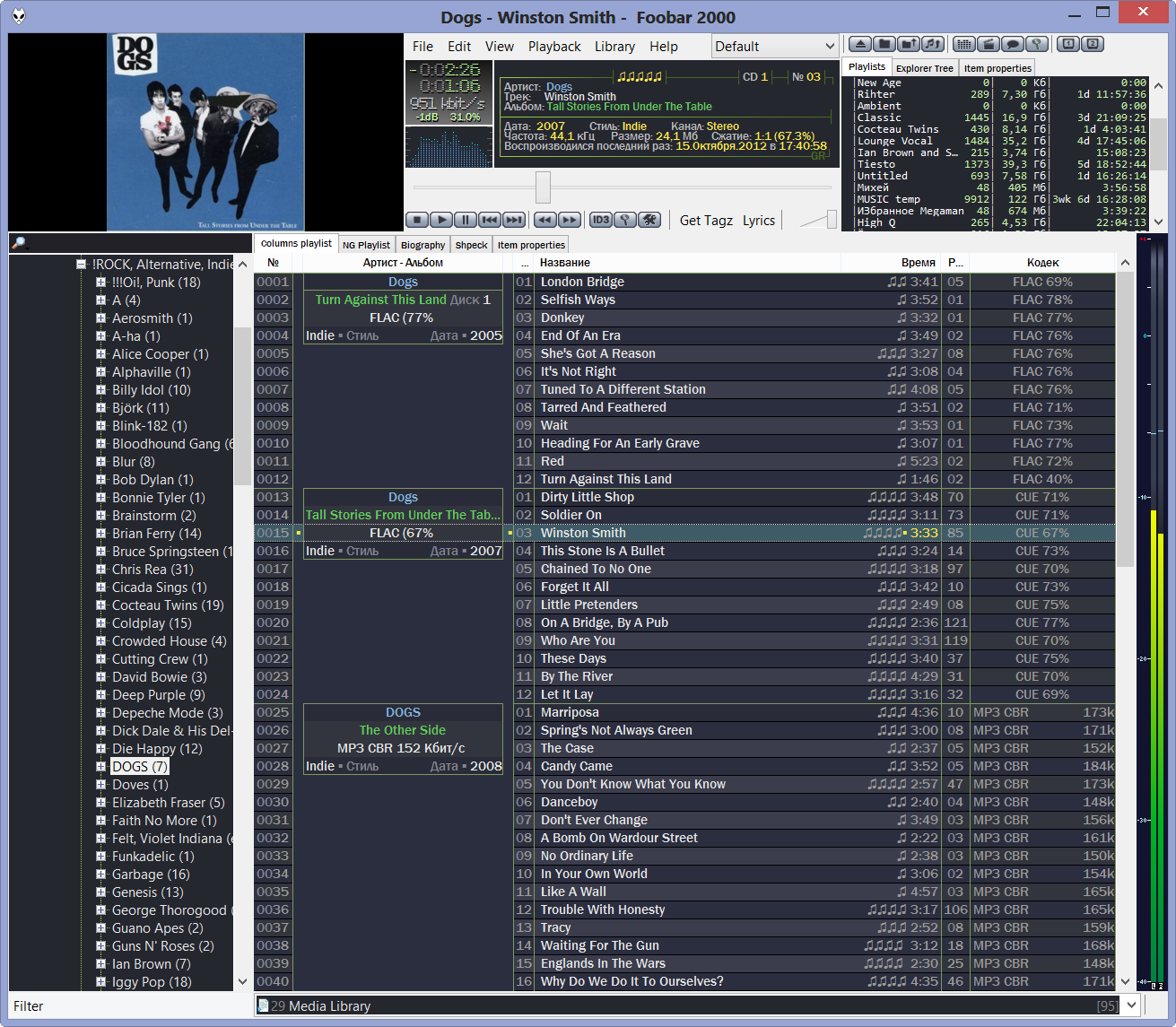Switch to the Biography tab
Screen dimensions: 1176x1027
tap(422, 245)
